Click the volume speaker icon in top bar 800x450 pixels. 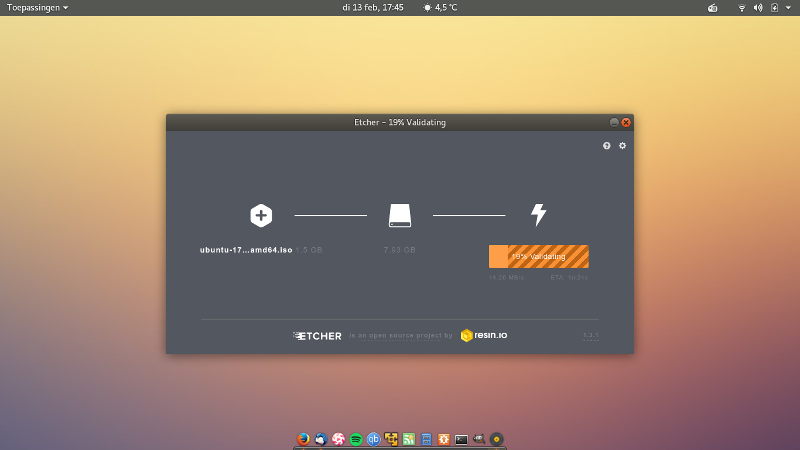point(758,8)
